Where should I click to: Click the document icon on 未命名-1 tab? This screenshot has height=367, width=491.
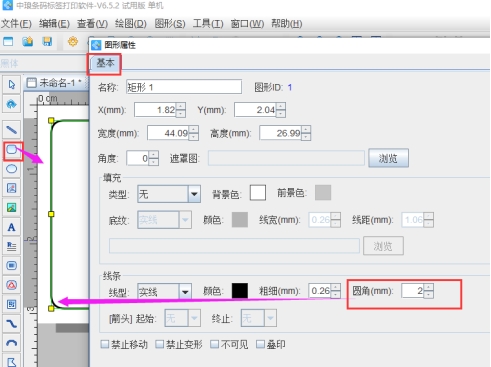[32, 83]
